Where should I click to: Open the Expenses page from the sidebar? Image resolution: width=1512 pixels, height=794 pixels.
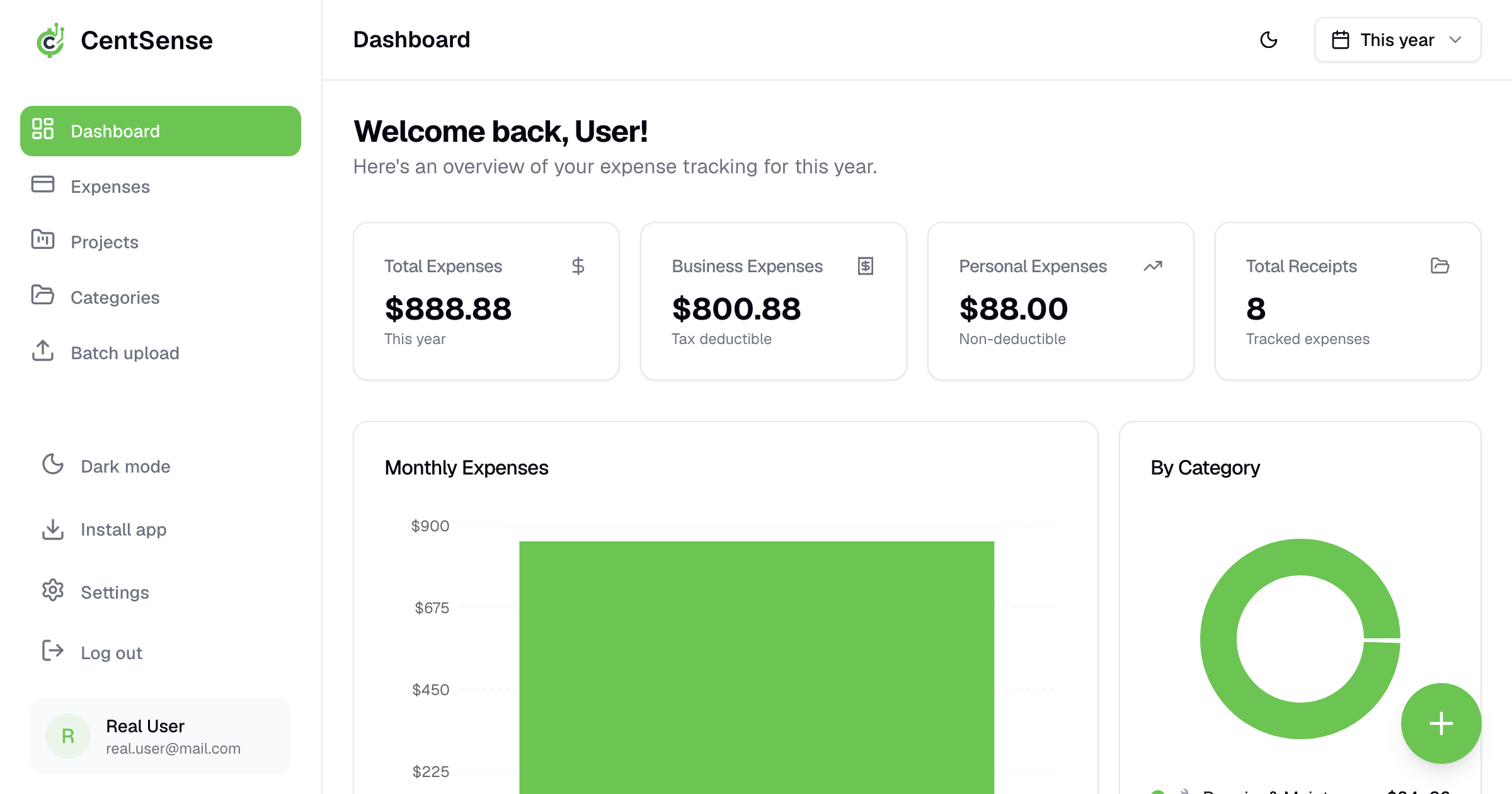[x=110, y=187]
